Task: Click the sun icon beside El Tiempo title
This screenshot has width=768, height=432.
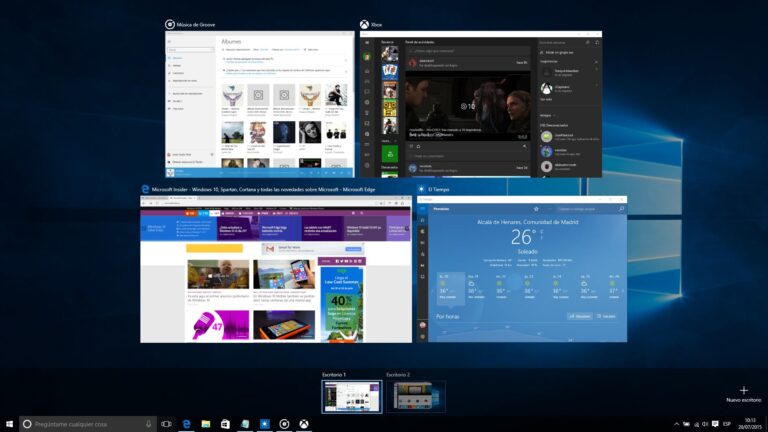Action: [421, 189]
